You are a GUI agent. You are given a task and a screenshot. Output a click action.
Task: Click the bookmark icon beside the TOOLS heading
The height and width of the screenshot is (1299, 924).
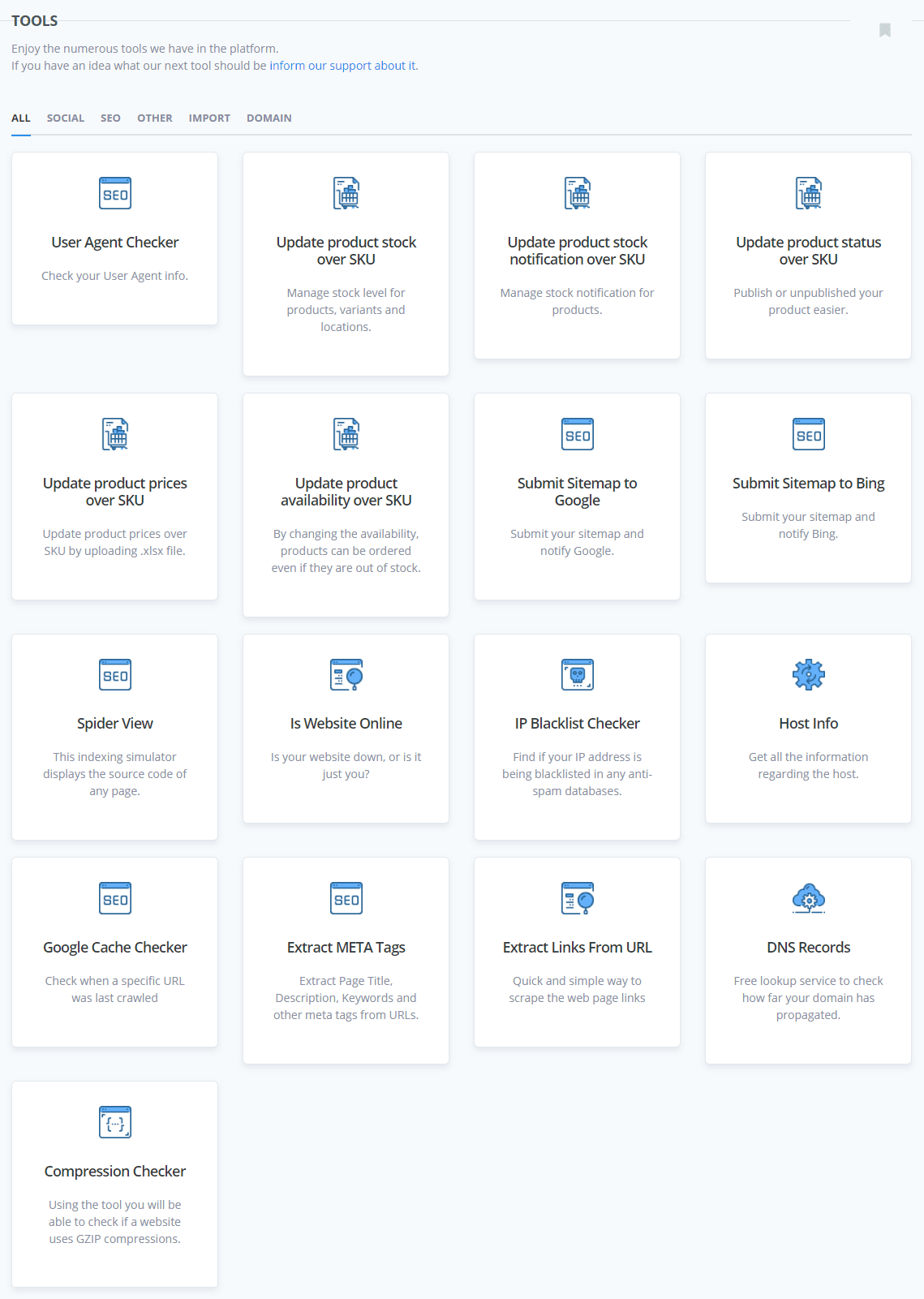[x=885, y=30]
